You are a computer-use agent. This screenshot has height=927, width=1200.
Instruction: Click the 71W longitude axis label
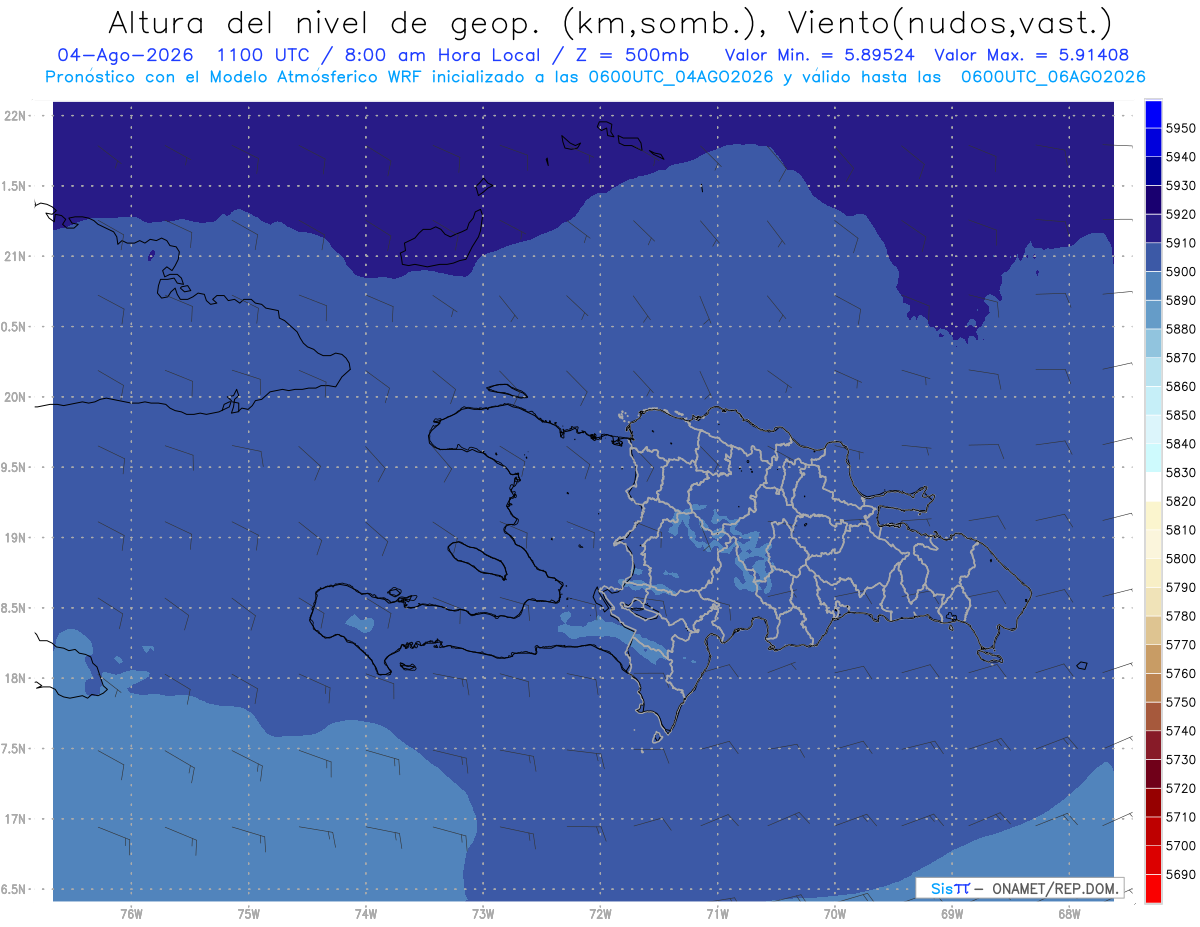pos(717,913)
